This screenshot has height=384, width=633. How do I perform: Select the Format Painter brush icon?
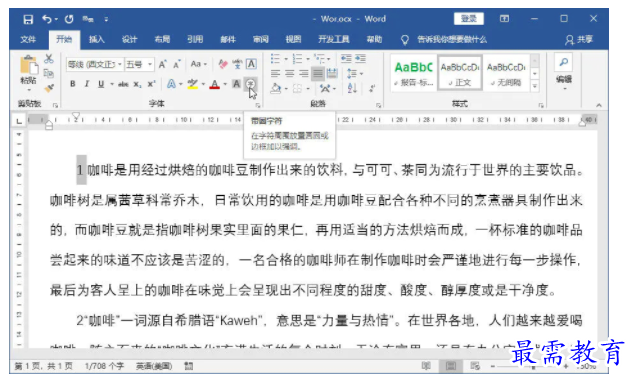(x=49, y=88)
